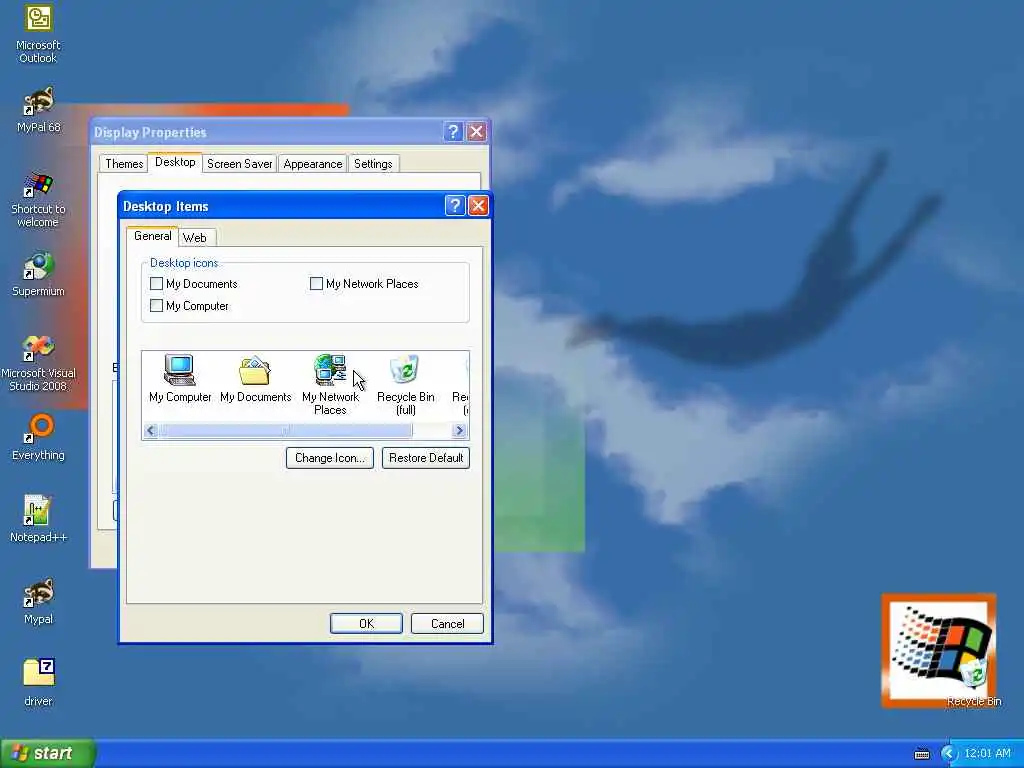1024x768 pixels.
Task: Open Desktop tab in Display Properties
Action: pos(175,162)
